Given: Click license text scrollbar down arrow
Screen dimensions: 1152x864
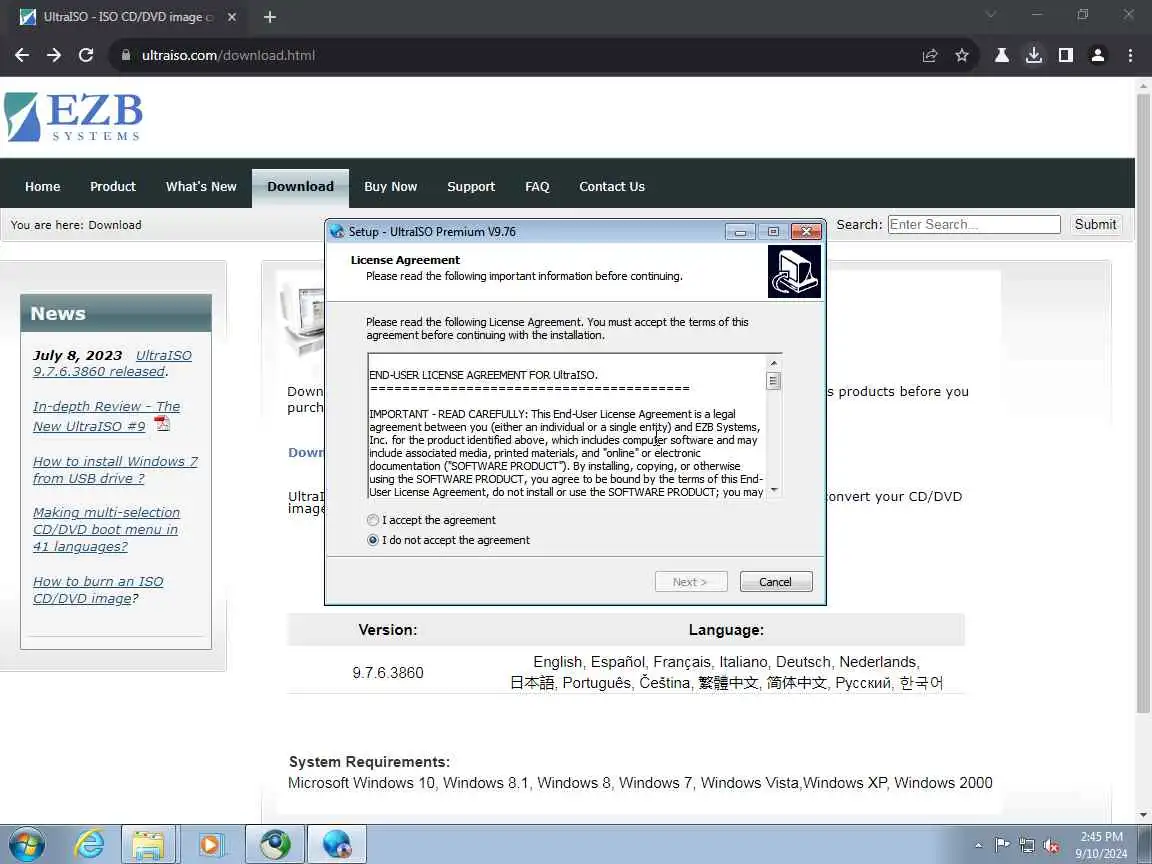Looking at the screenshot, I should pyautogui.click(x=773, y=490).
